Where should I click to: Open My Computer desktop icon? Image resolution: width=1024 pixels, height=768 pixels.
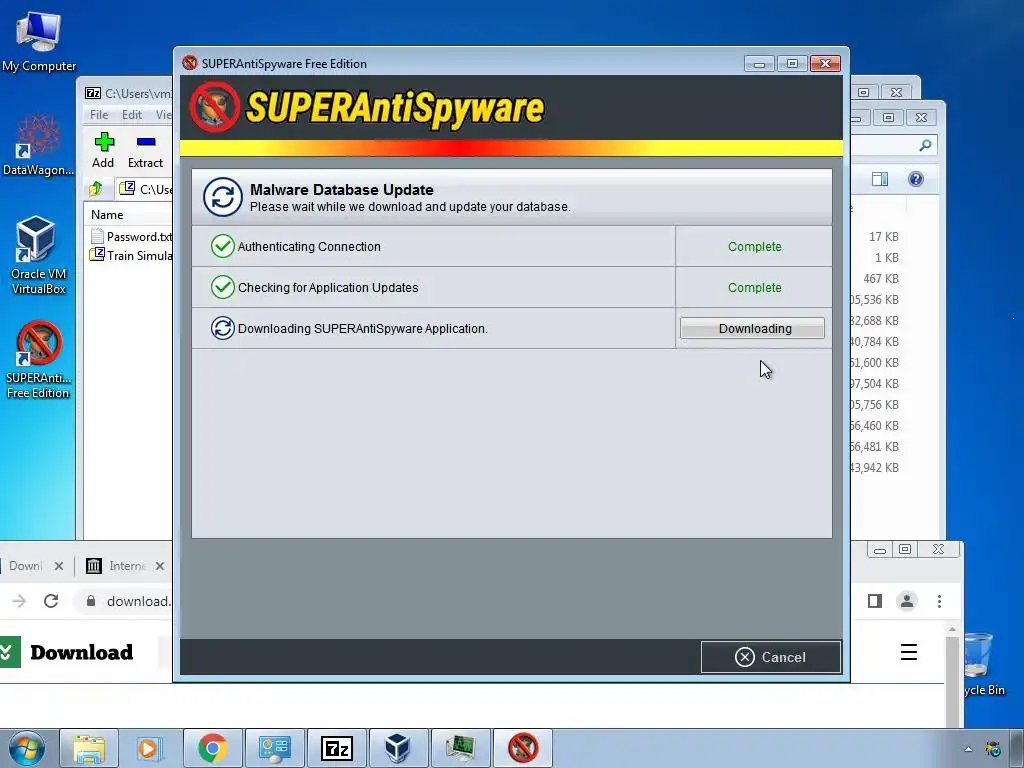(x=39, y=40)
